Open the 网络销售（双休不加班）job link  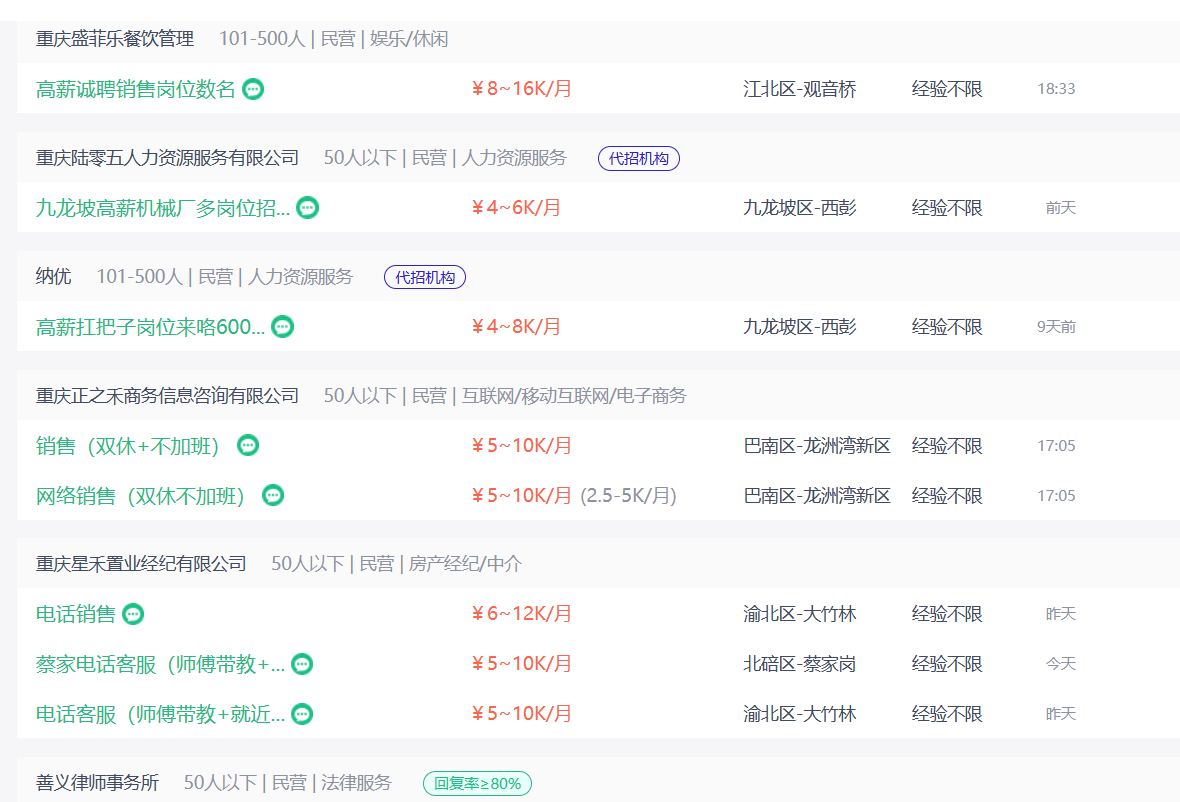click(x=141, y=495)
